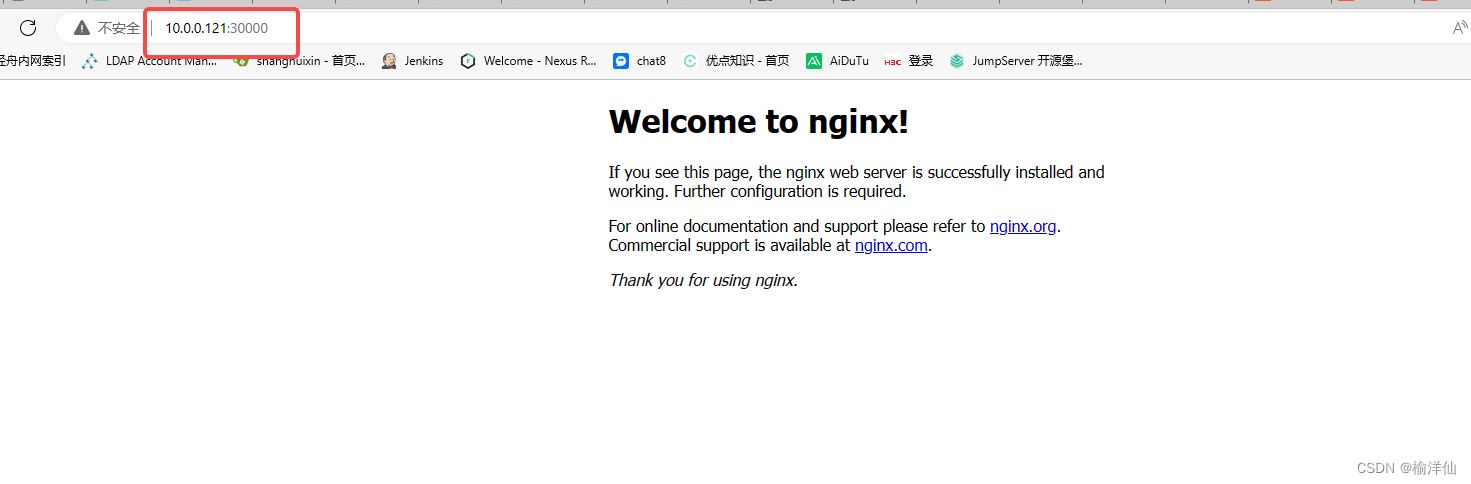
Task: Open the Jenkins bookmark
Action: (412, 61)
